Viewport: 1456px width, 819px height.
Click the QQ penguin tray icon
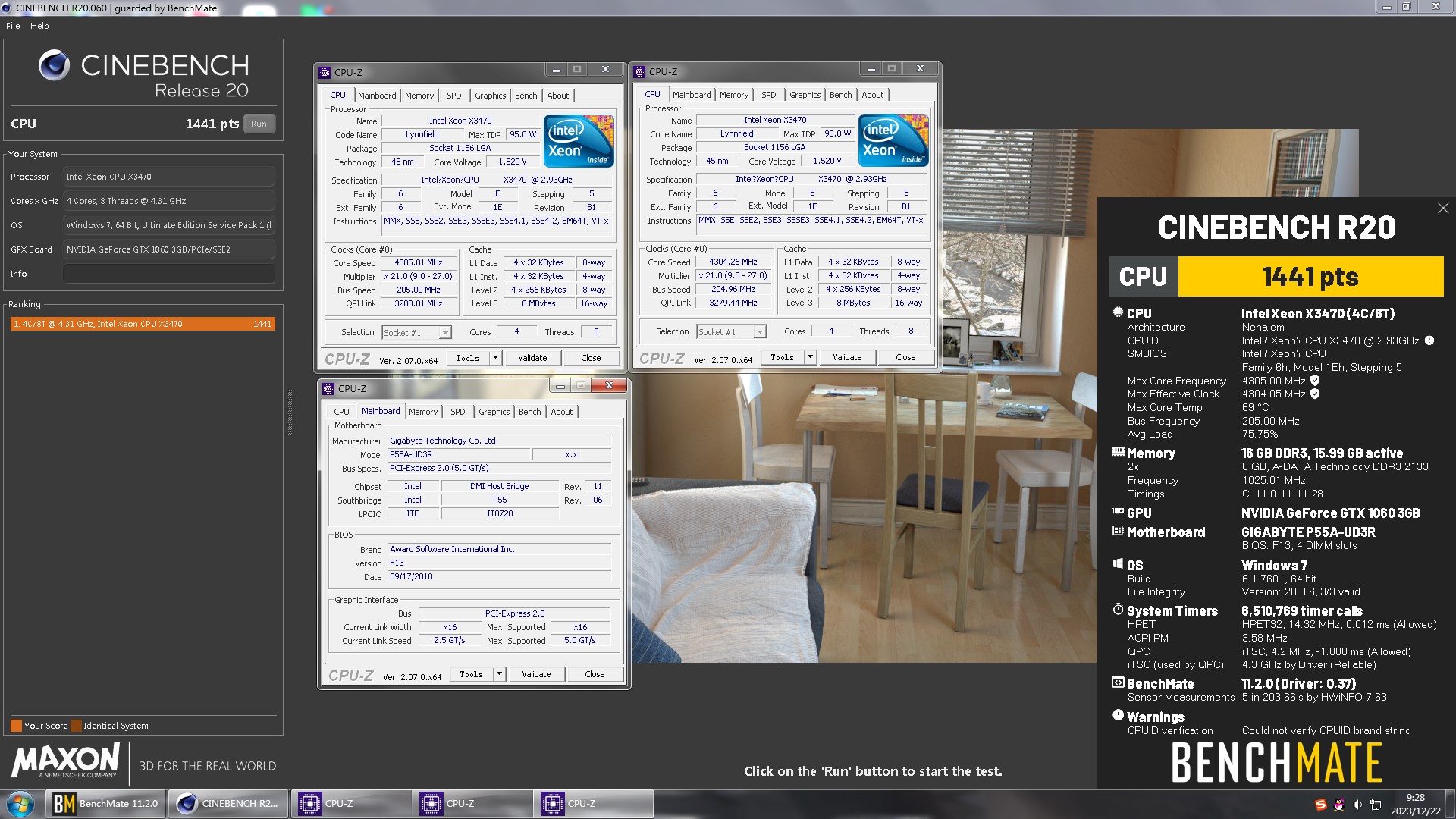click(x=1339, y=805)
